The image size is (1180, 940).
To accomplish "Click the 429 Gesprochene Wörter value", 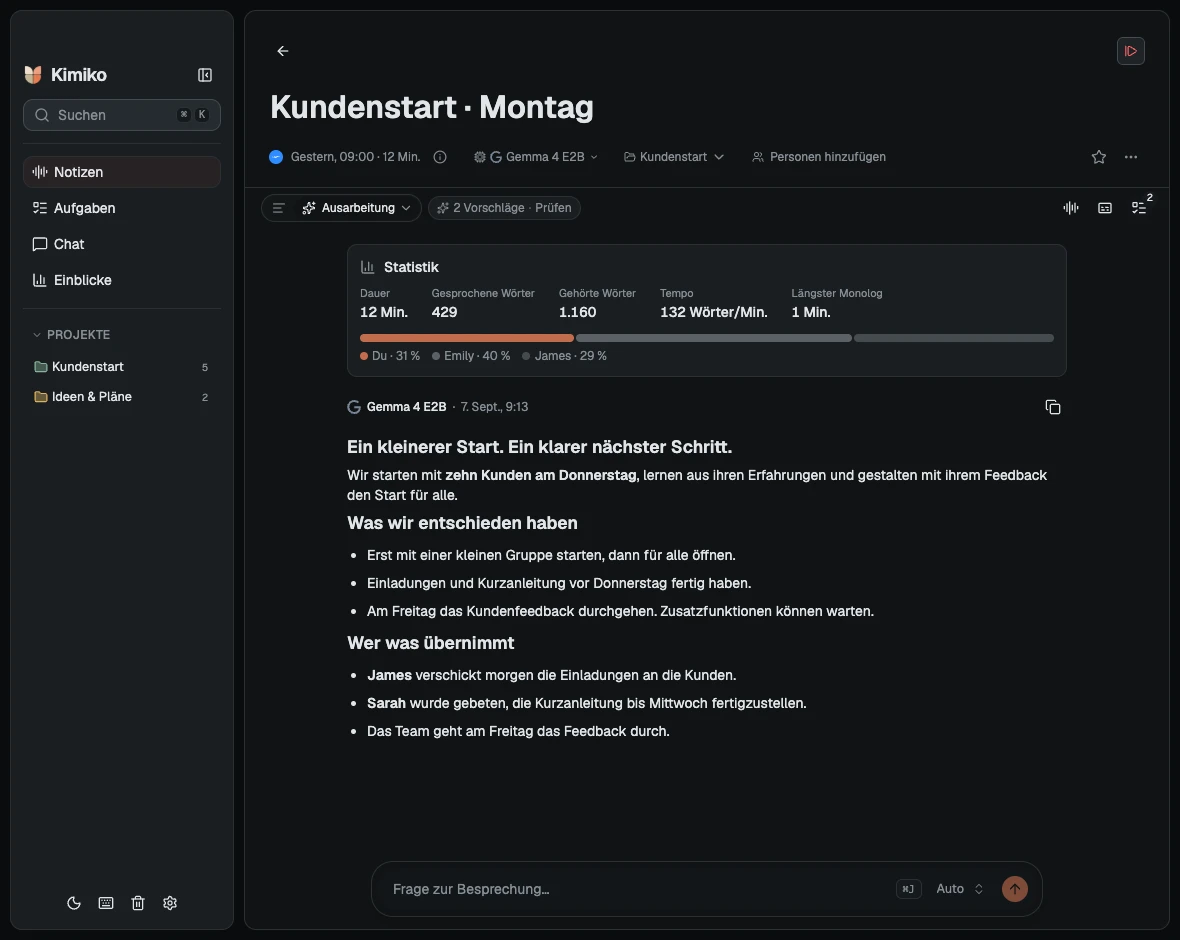I will click(444, 312).
